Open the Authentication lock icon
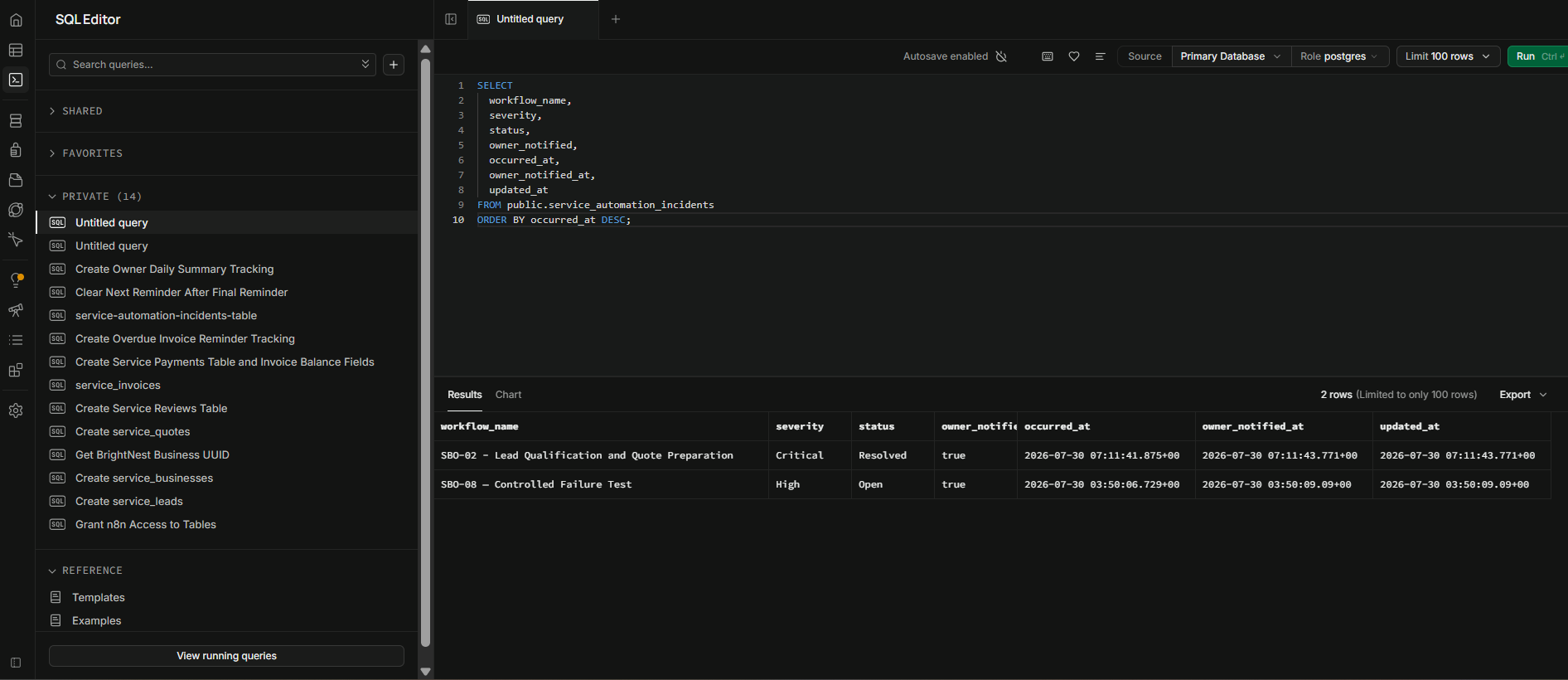This screenshot has height=680, width=1568. pos(16,150)
